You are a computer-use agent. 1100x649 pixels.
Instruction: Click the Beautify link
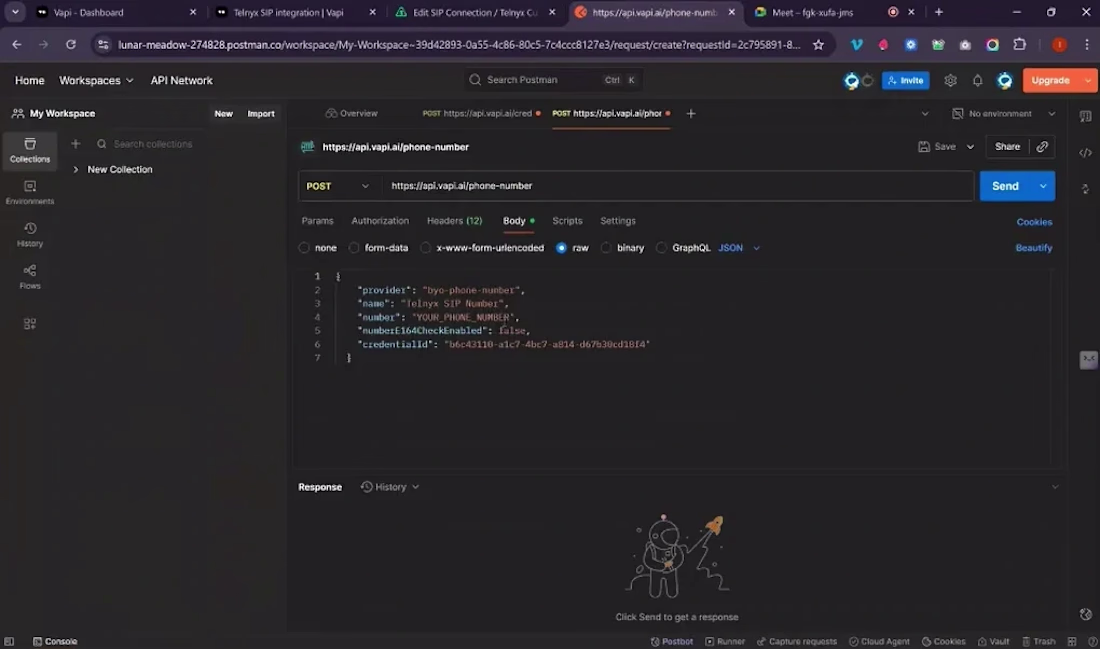(1033, 248)
